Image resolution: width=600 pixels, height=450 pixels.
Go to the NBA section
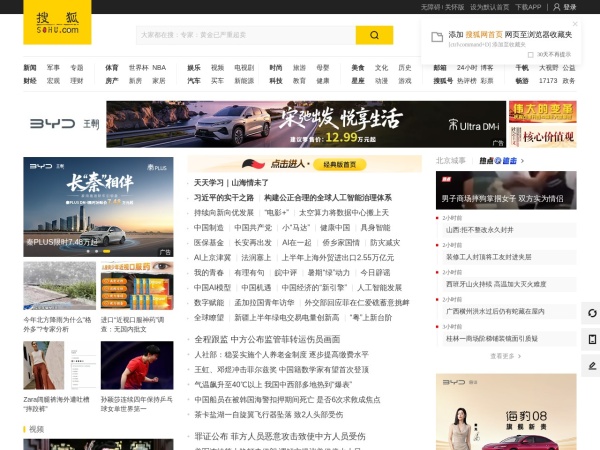click(x=159, y=68)
